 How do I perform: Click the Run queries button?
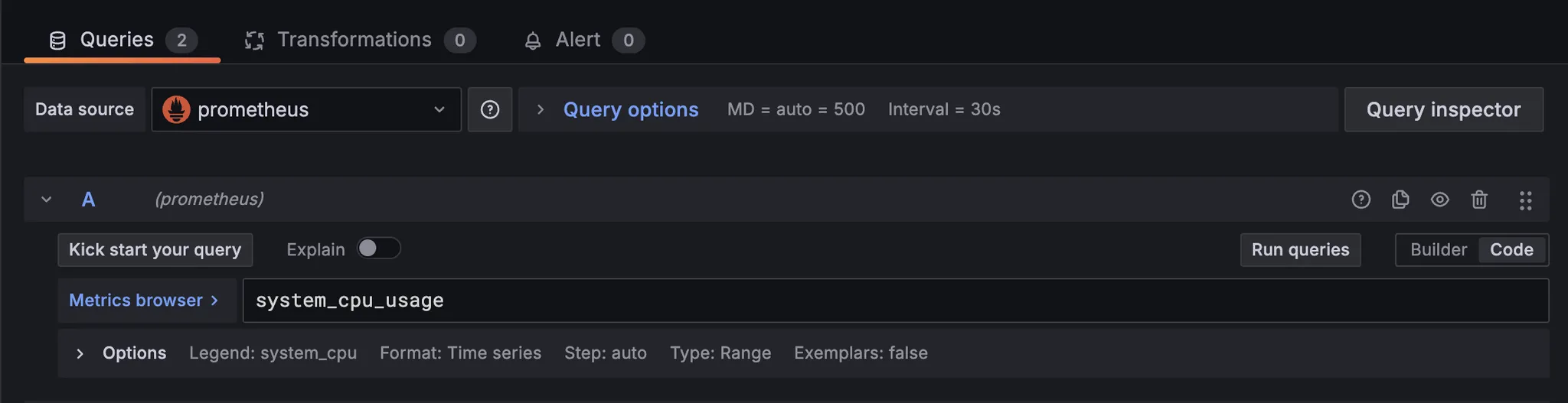pos(1300,250)
